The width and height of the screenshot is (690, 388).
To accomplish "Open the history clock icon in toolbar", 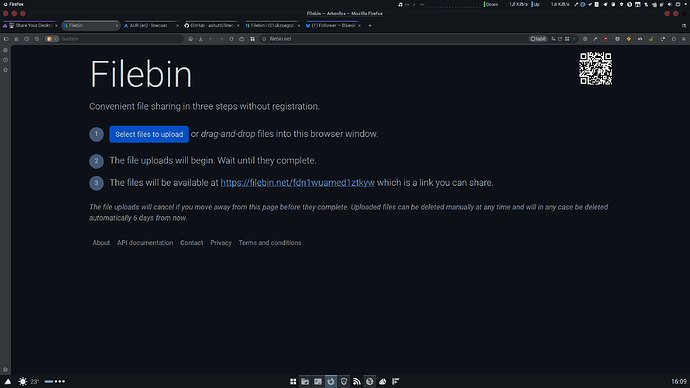I will click(x=26, y=39).
